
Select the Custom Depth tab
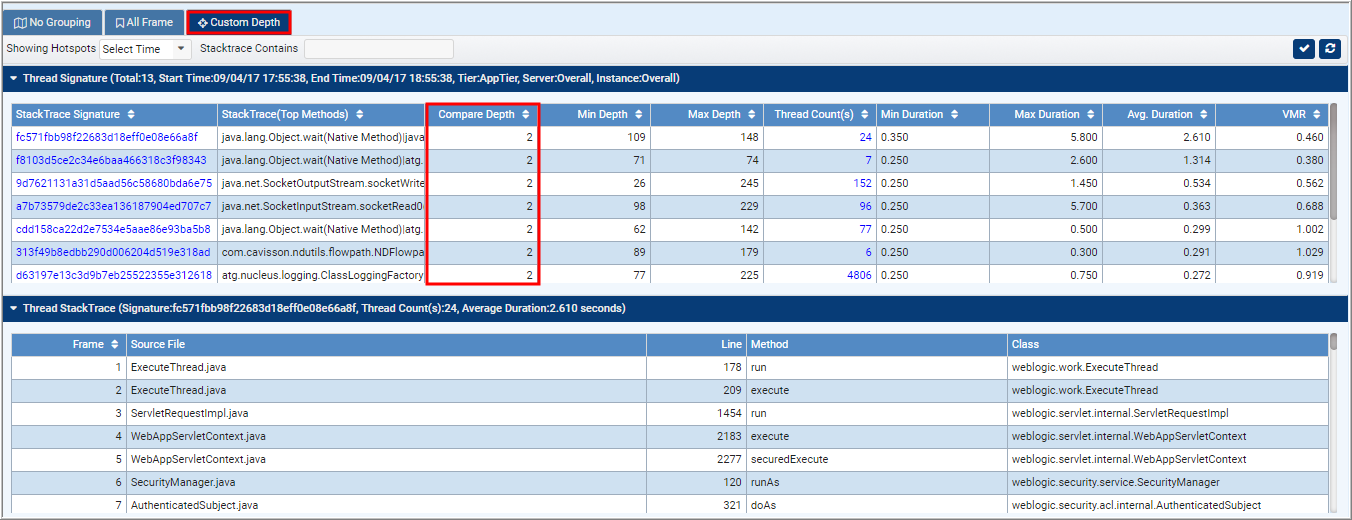coord(238,22)
